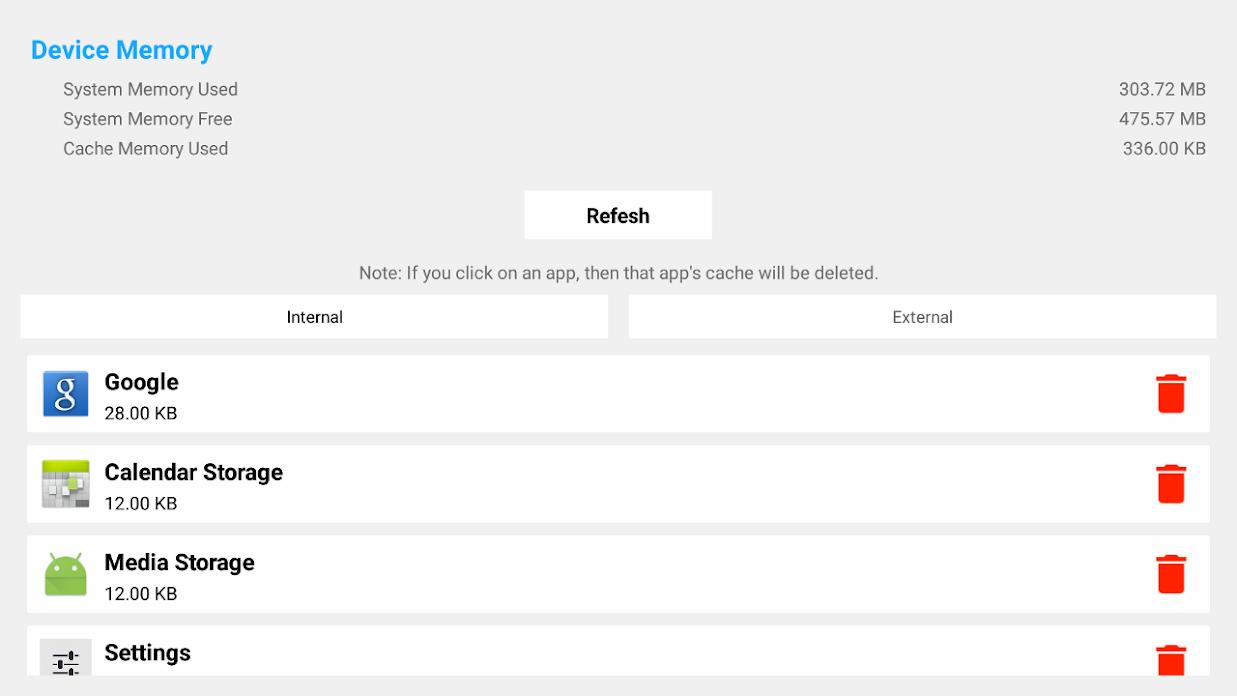This screenshot has width=1237, height=696.
Task: Tap the green Android Media Storage icon
Action: (x=66, y=574)
